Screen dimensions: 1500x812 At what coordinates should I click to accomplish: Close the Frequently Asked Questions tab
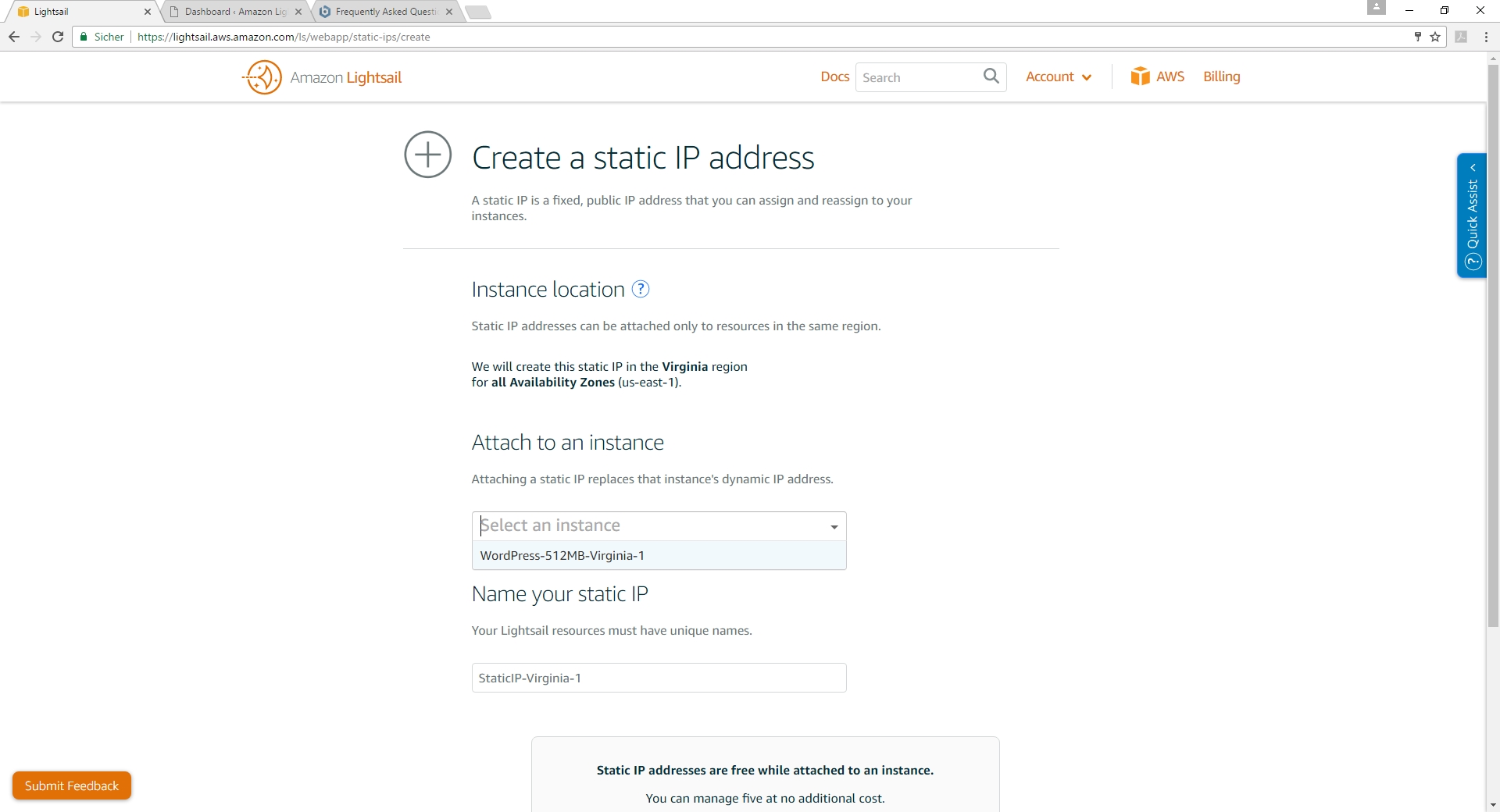click(x=449, y=12)
